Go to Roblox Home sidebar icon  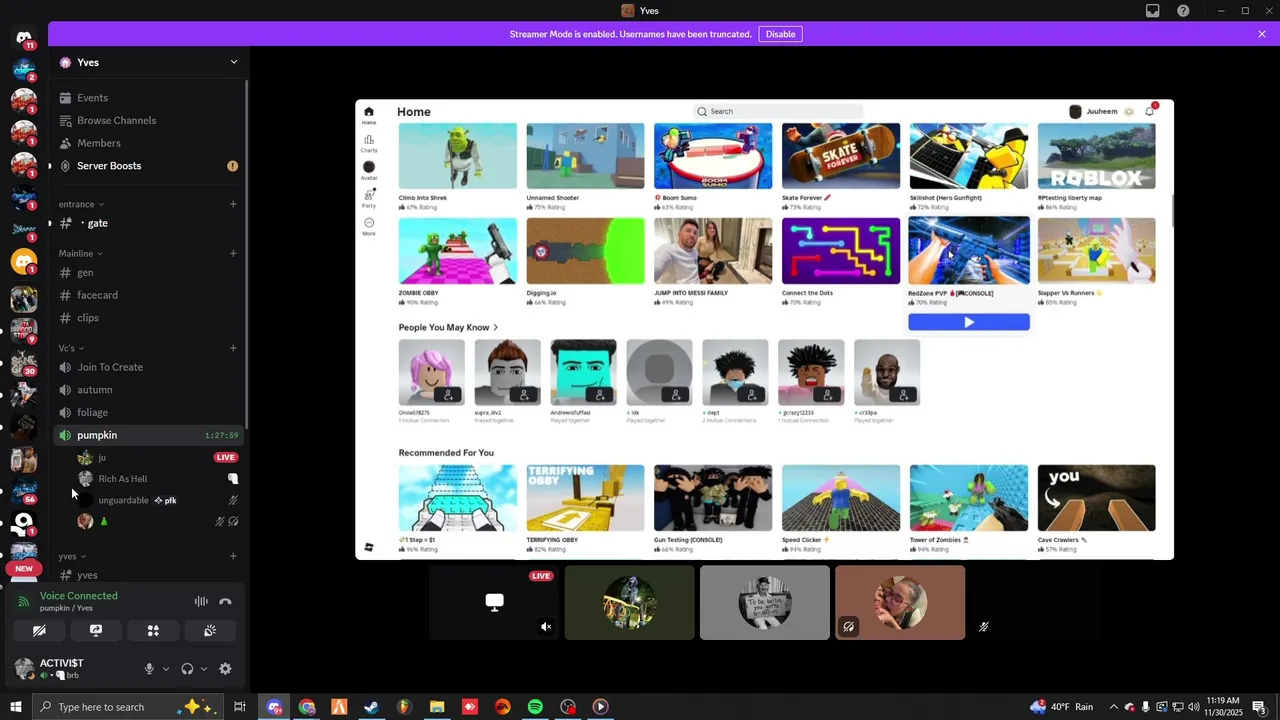click(x=369, y=115)
